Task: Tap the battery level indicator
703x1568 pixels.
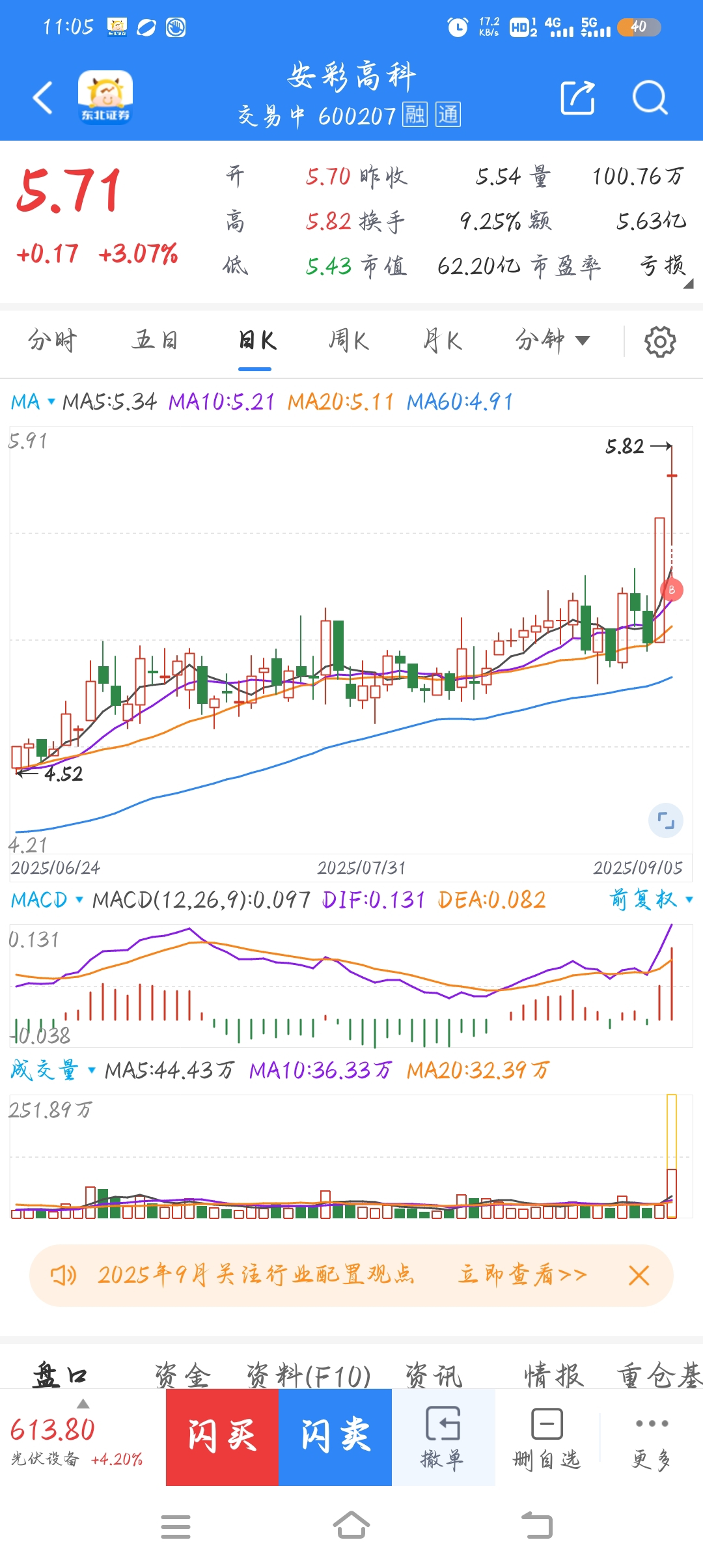Action: click(x=639, y=27)
